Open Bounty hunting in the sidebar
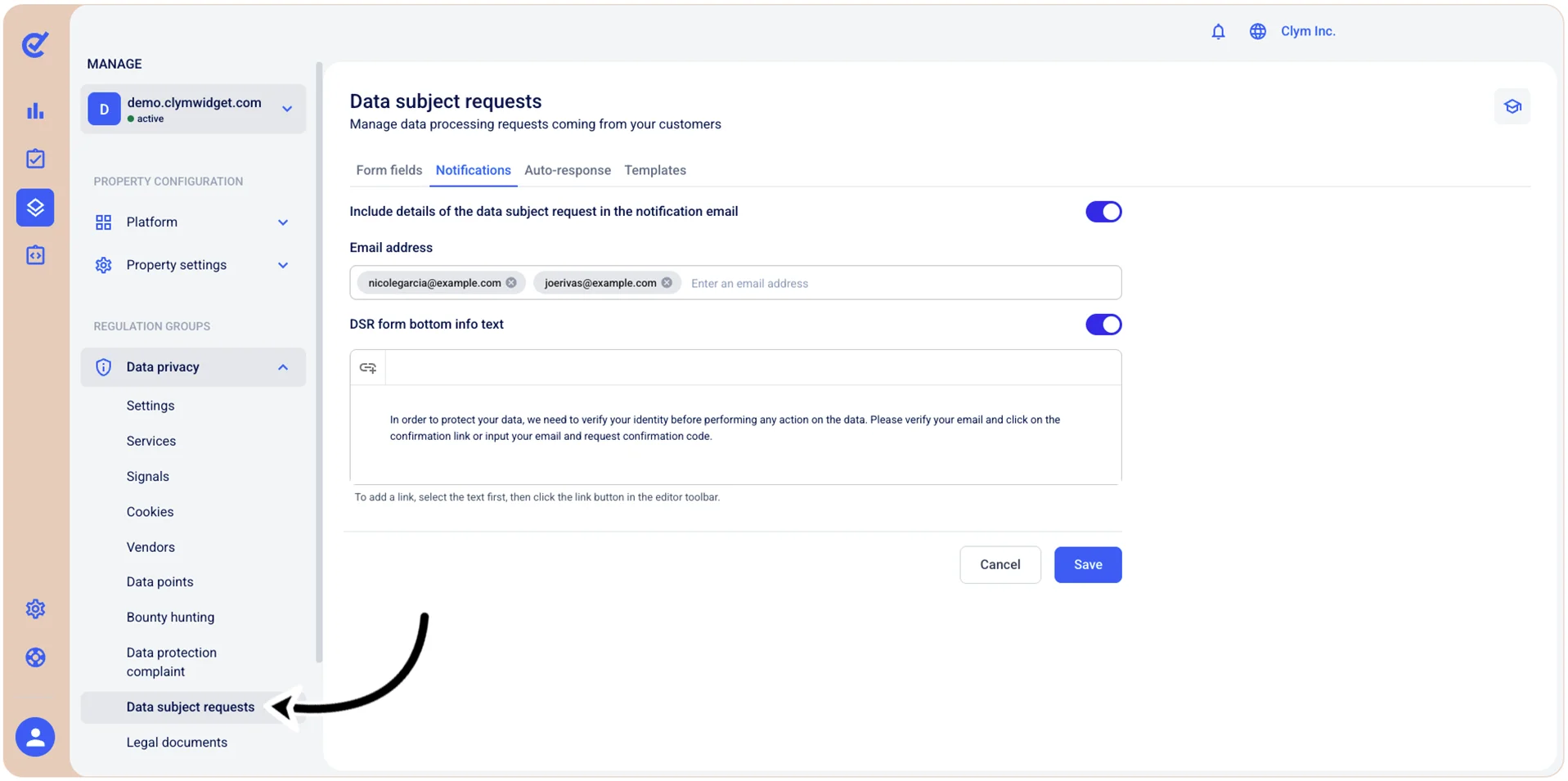 171,617
